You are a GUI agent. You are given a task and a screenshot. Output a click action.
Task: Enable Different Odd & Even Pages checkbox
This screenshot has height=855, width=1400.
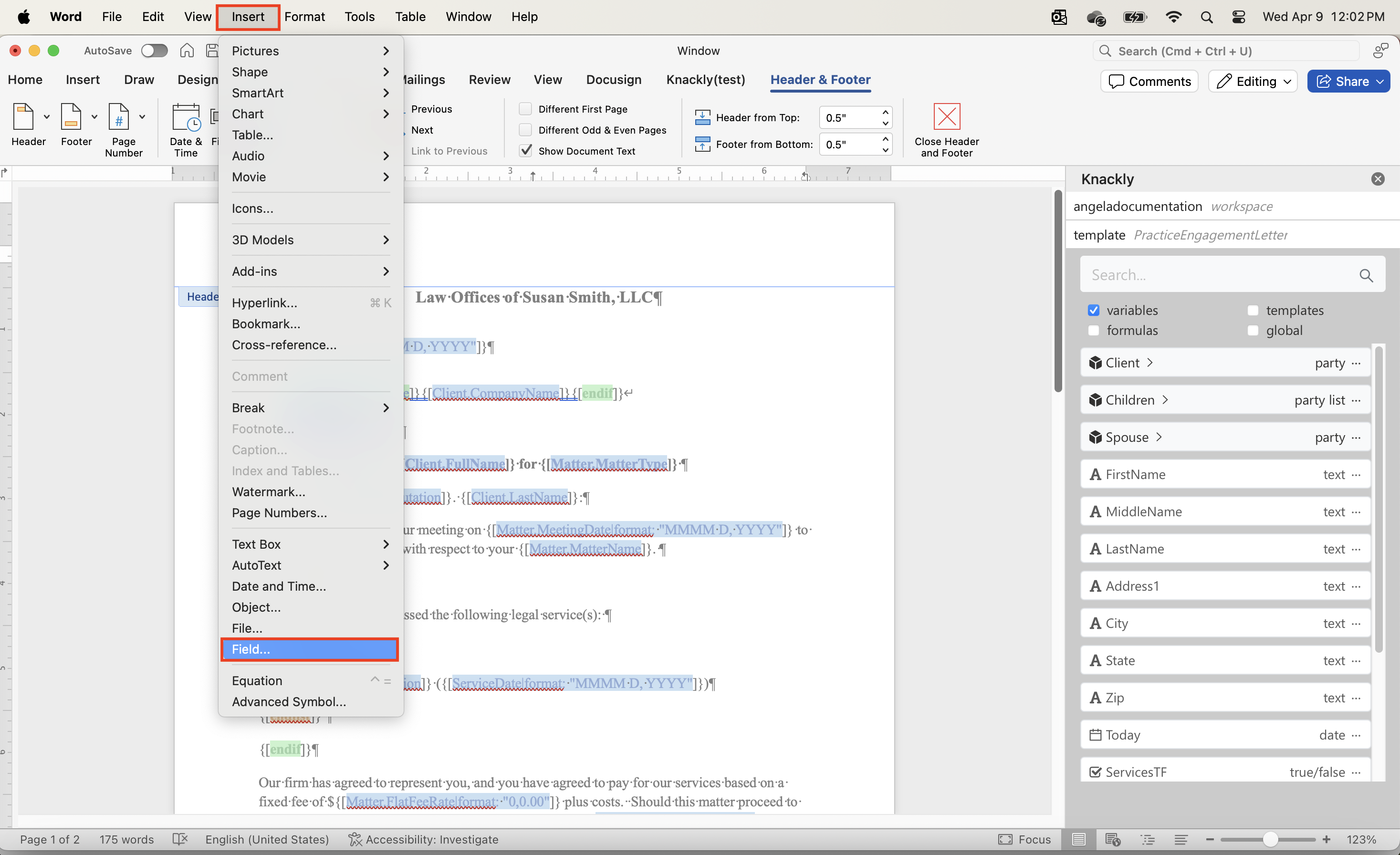coord(525,129)
